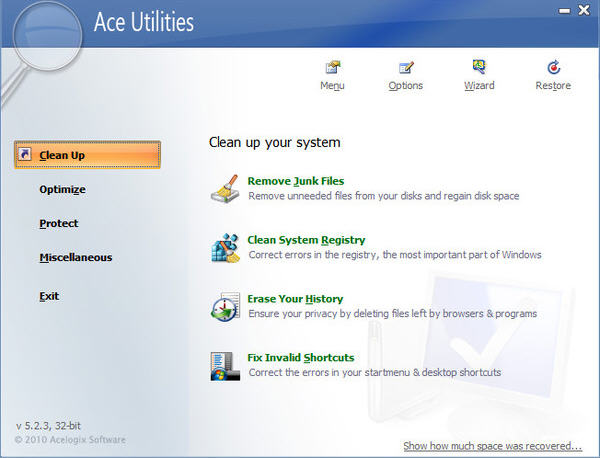Close the Ace Utilities window

(x=584, y=10)
